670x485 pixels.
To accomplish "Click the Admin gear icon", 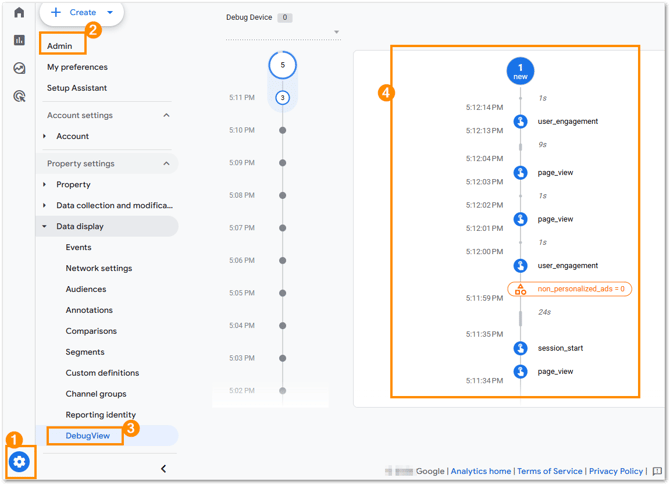I will pyautogui.click(x=19, y=462).
